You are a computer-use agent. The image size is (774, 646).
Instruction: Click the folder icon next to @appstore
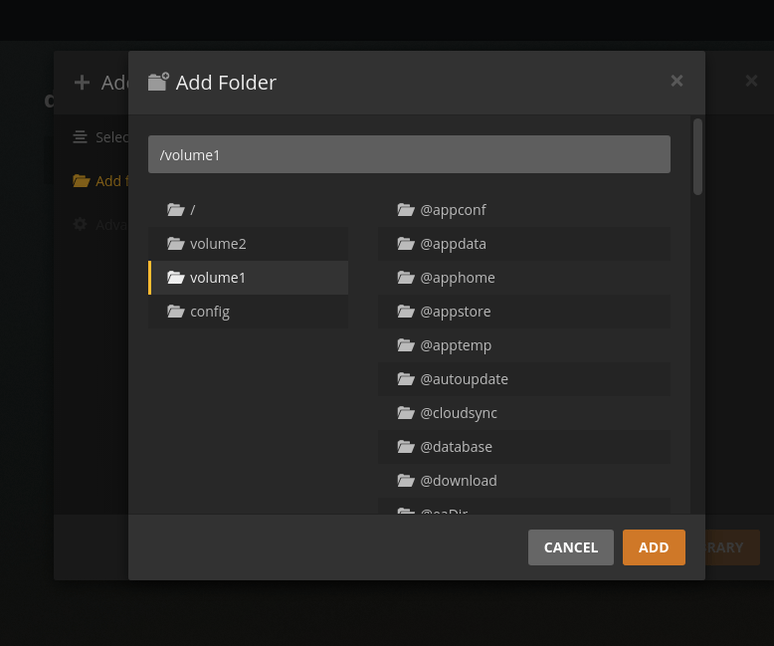point(405,312)
